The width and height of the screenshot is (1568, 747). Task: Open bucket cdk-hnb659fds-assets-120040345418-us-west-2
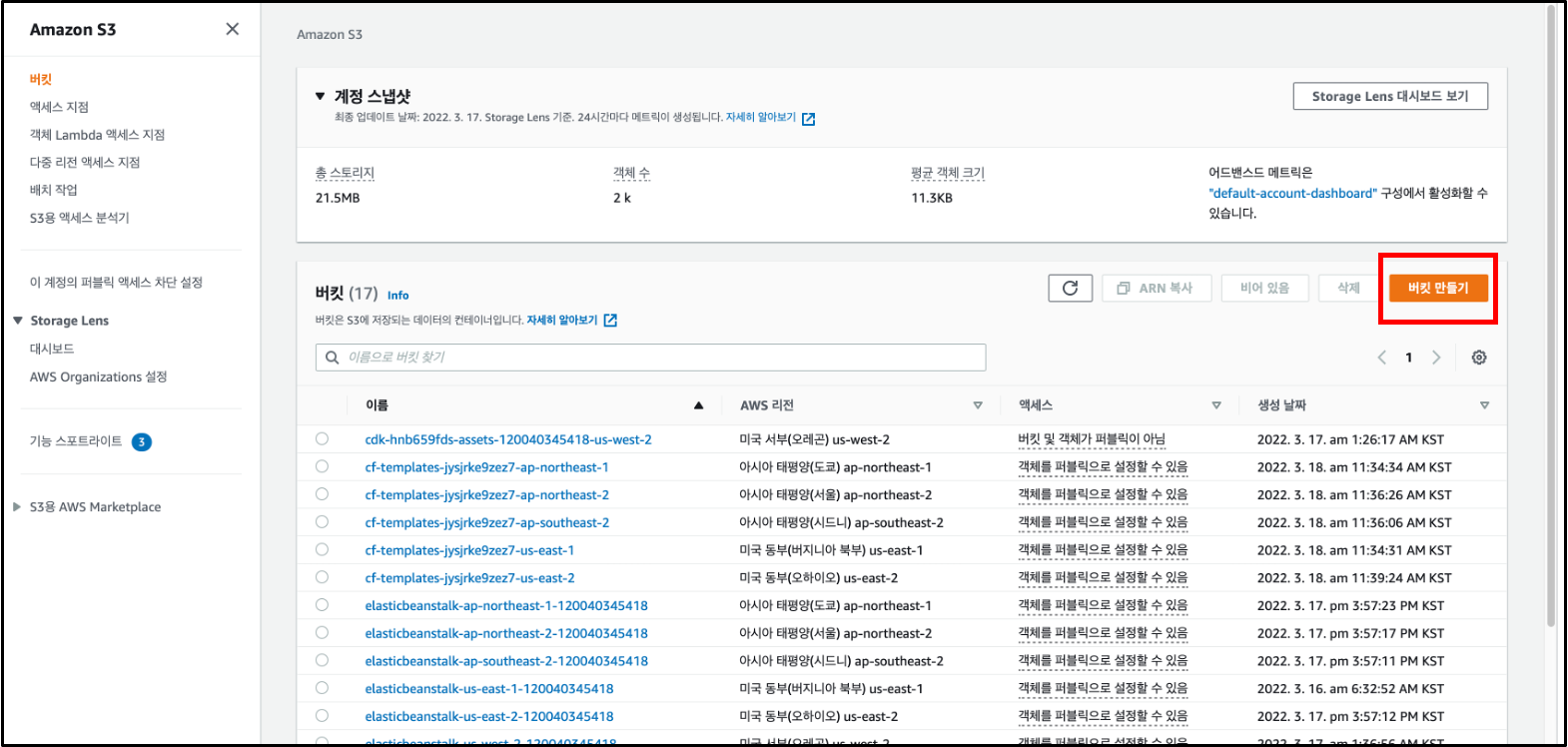(508, 439)
